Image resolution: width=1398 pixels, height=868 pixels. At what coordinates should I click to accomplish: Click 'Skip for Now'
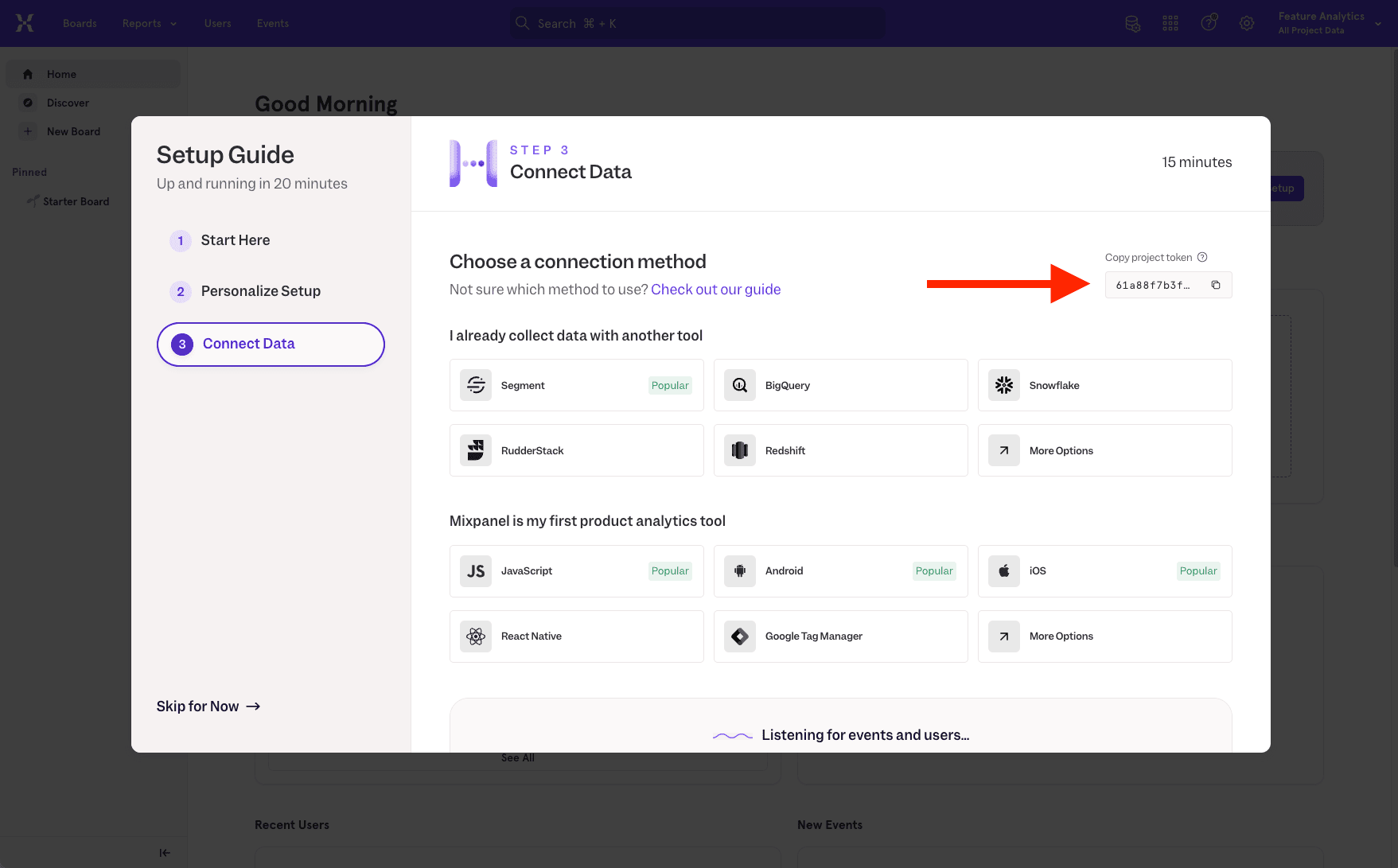tap(197, 706)
